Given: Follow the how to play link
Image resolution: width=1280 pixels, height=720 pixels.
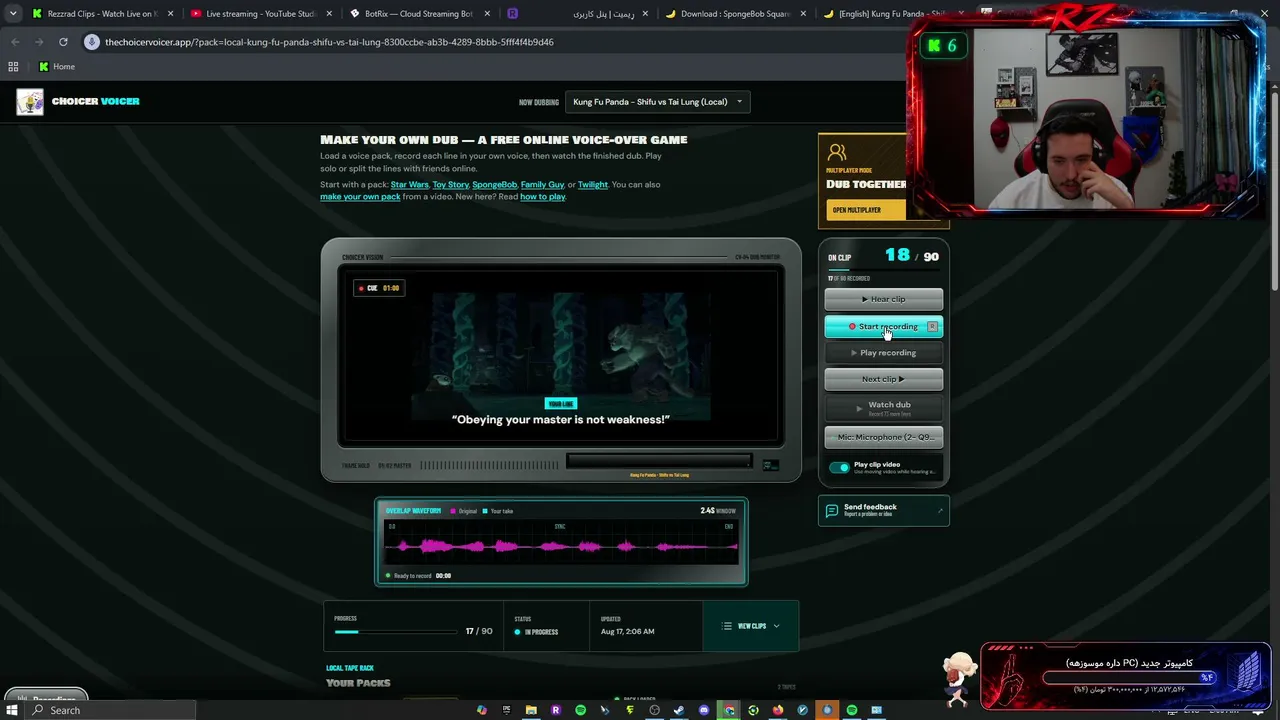Looking at the screenshot, I should [x=543, y=197].
